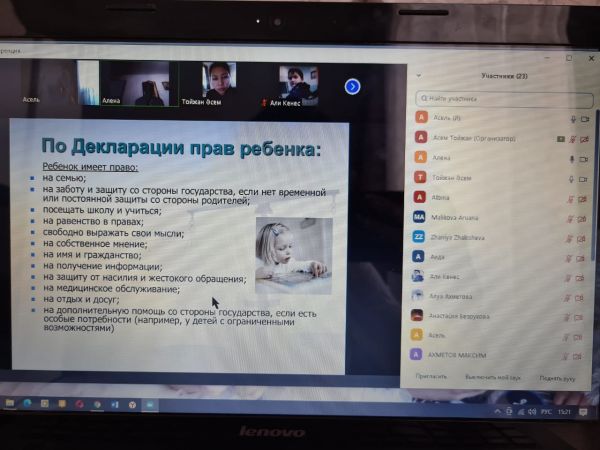This screenshot has height=450, width=600.
Task: Click microphone icon next to Алена
Action: pos(573,158)
